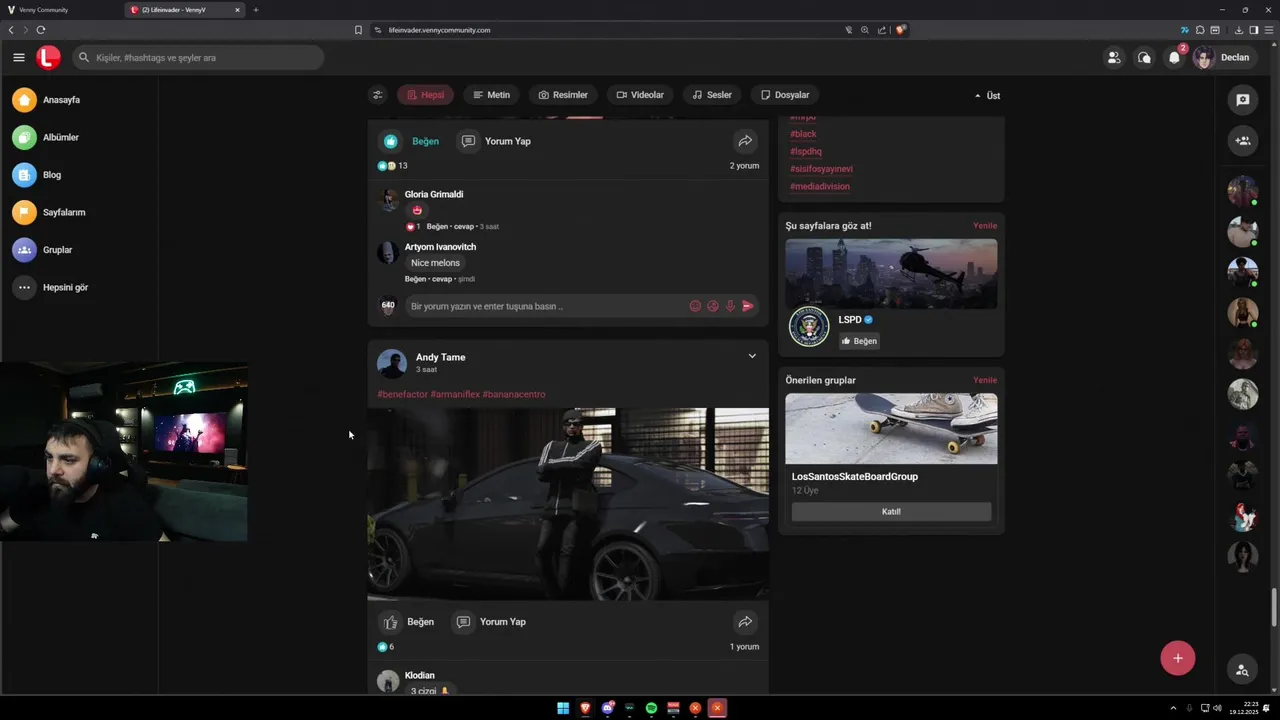Switch to the Venny Community browser tab
1280x720 pixels.
coord(60,10)
